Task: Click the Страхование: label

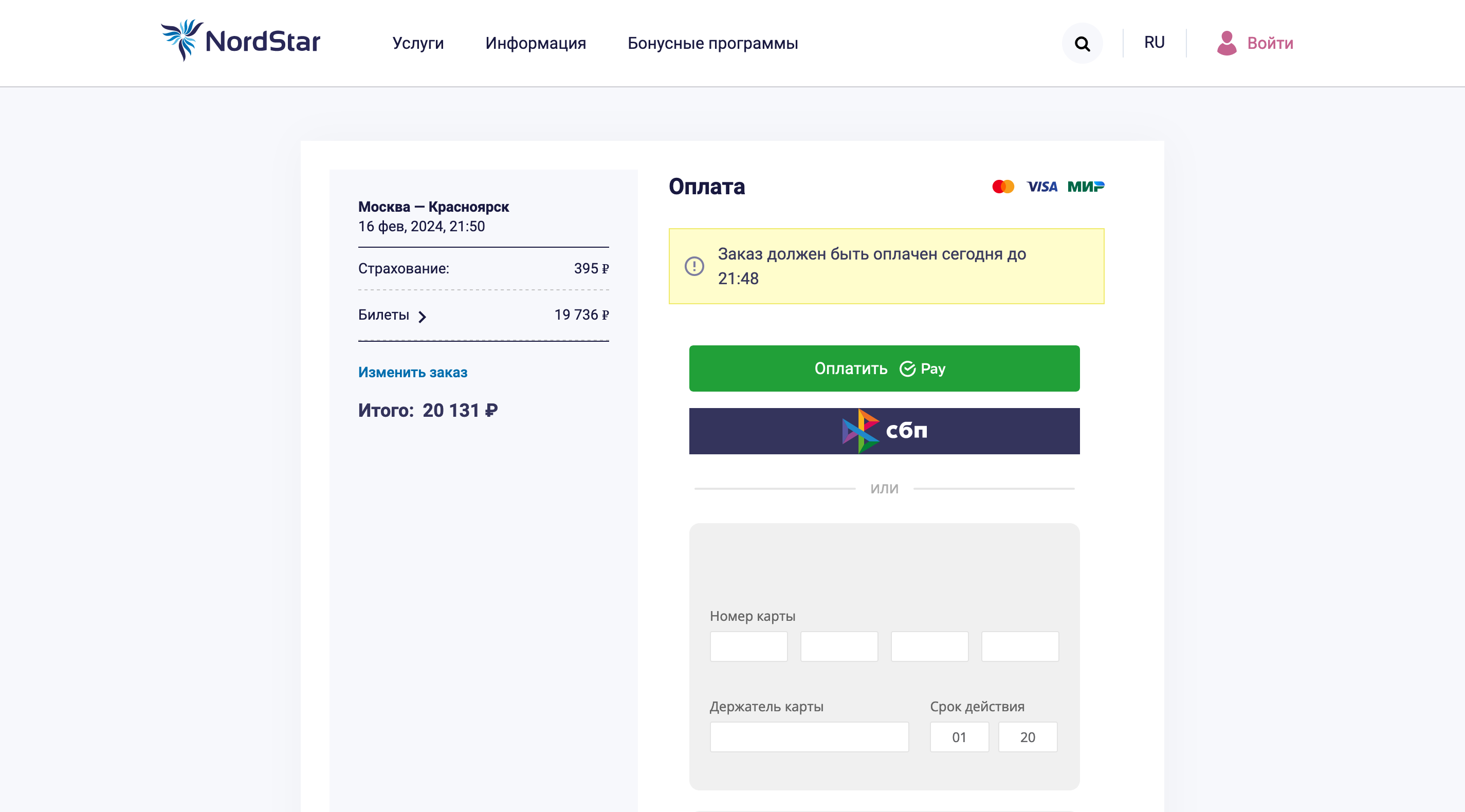Action: [x=404, y=268]
